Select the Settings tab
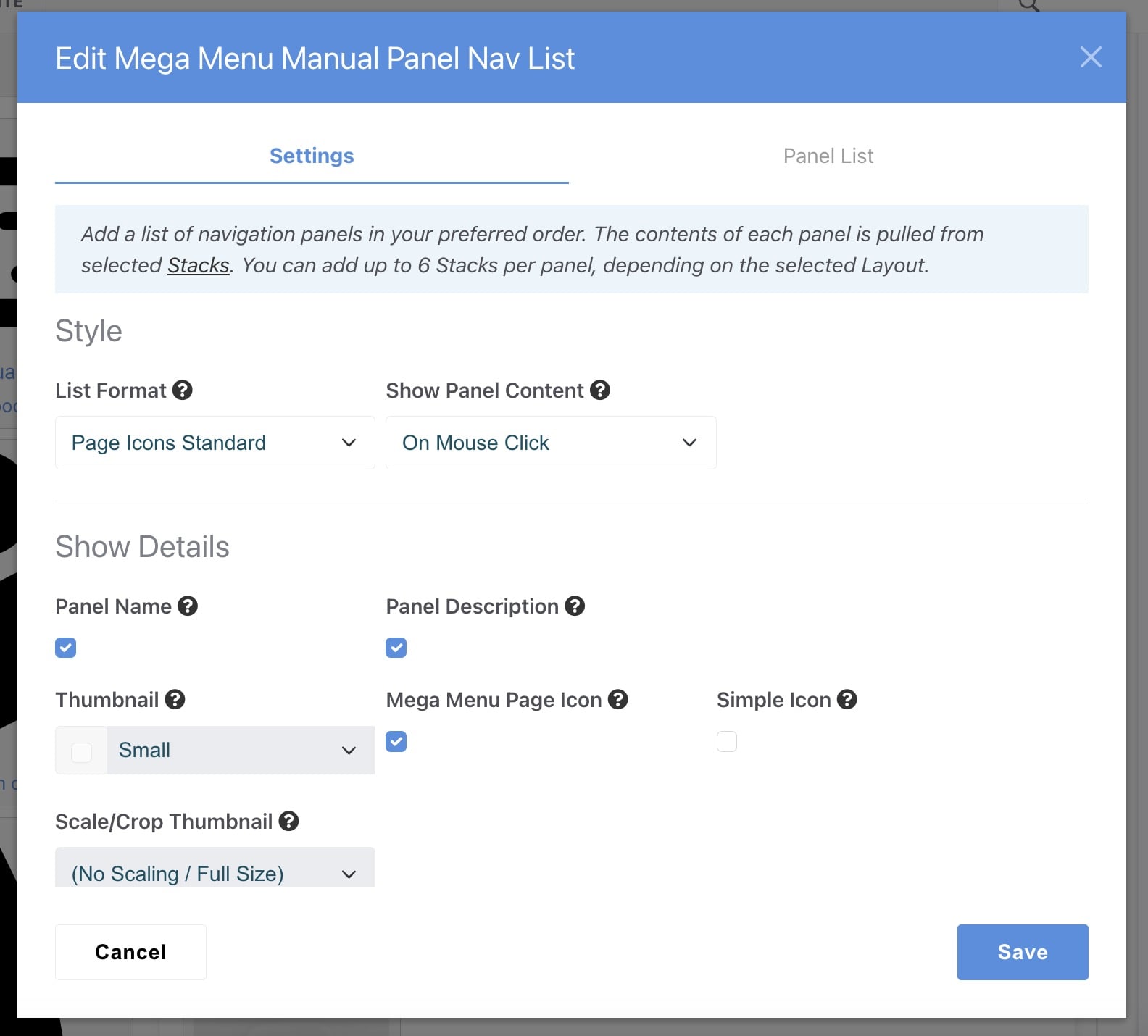Screen dimensions: 1148x1036 point(312,156)
